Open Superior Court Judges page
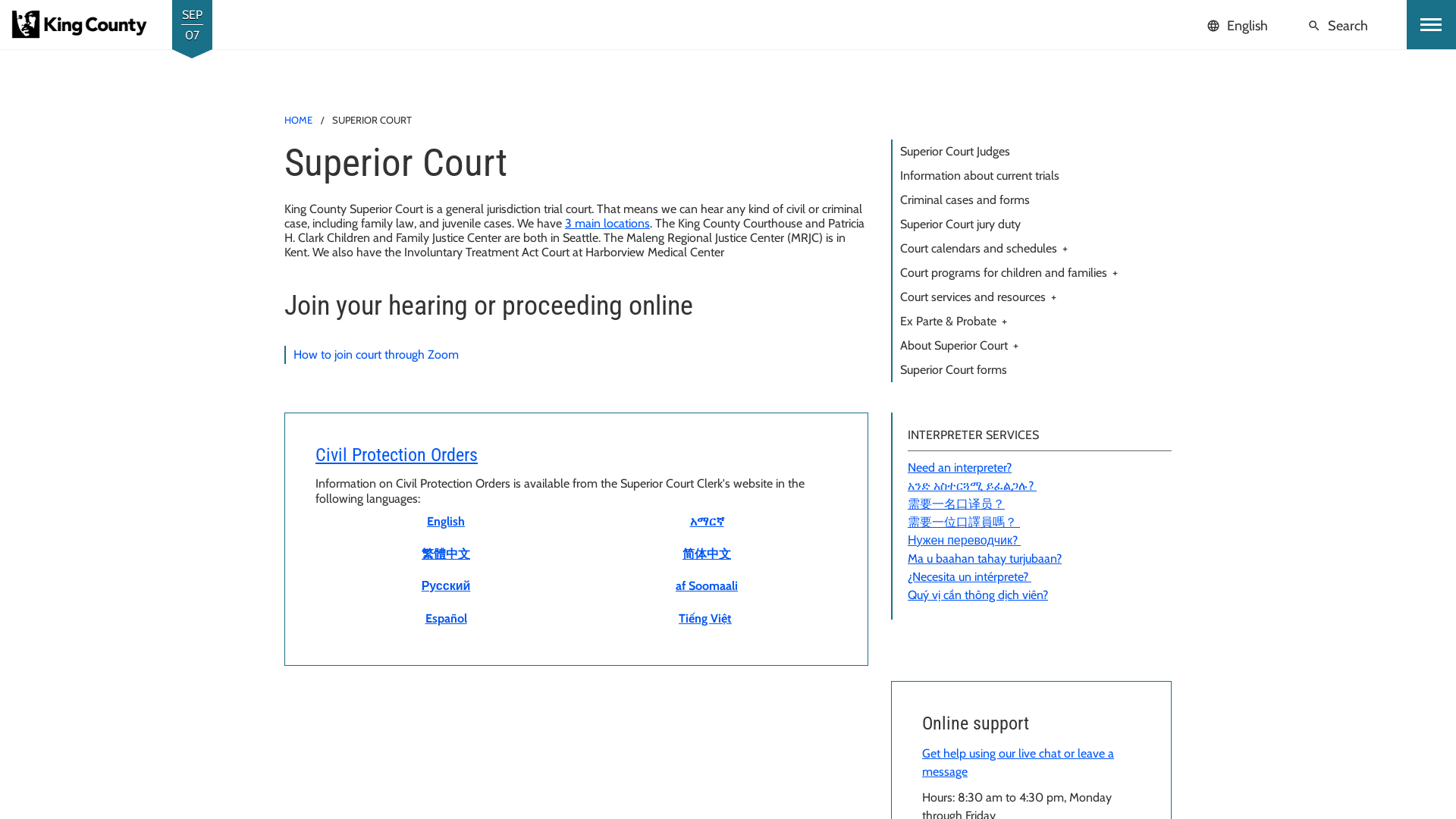This screenshot has height=819, width=1456. pyautogui.click(x=954, y=151)
